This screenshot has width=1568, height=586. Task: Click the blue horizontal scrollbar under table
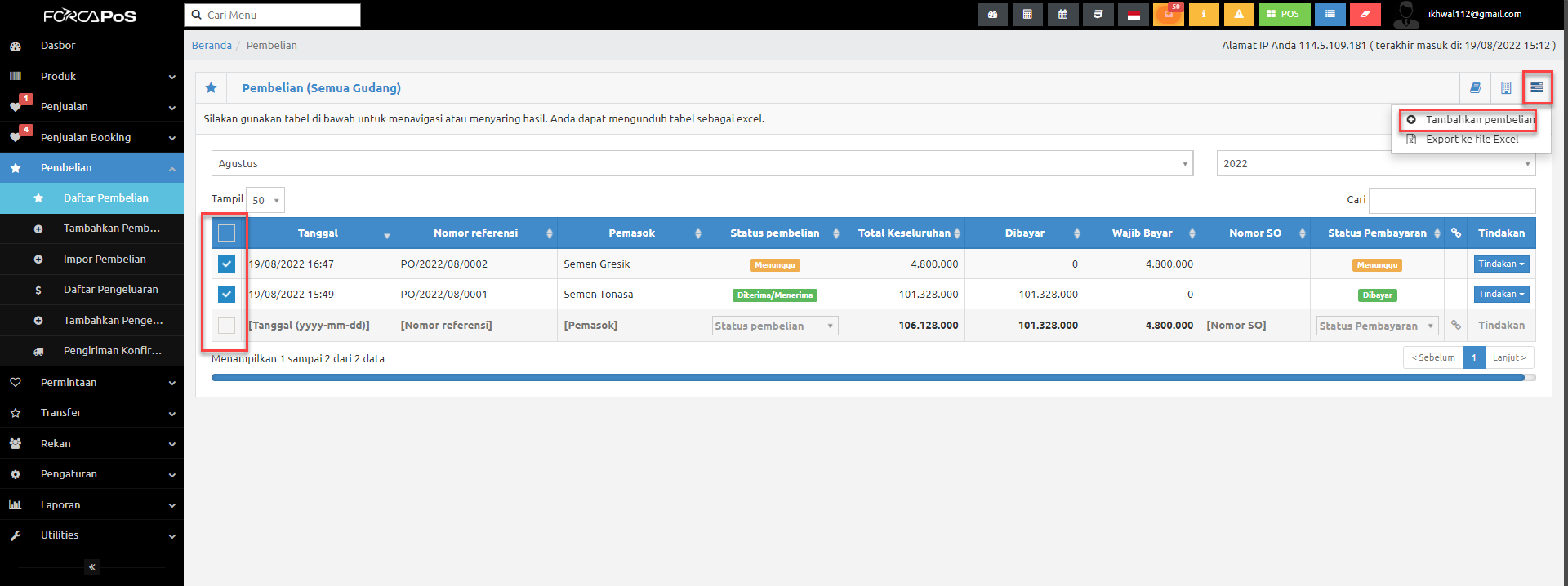(x=867, y=378)
